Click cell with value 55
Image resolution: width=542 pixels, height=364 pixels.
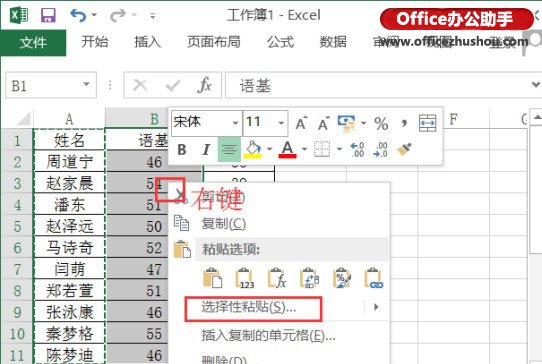[138, 334]
